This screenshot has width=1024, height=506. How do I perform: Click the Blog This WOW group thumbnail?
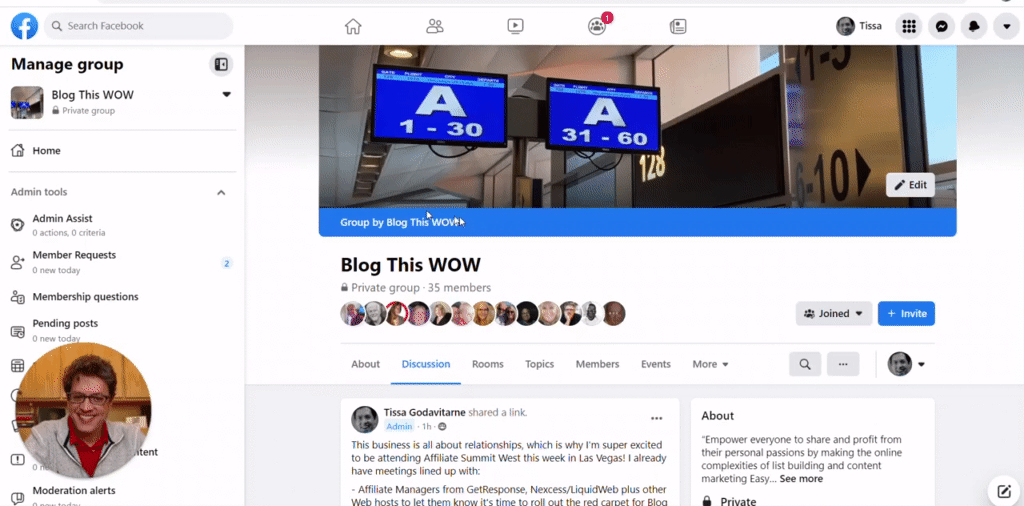[27, 103]
